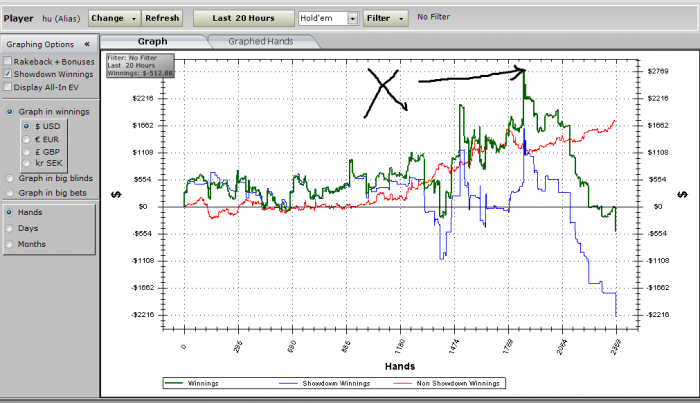Click the Last 20 Hours button

coord(243,18)
